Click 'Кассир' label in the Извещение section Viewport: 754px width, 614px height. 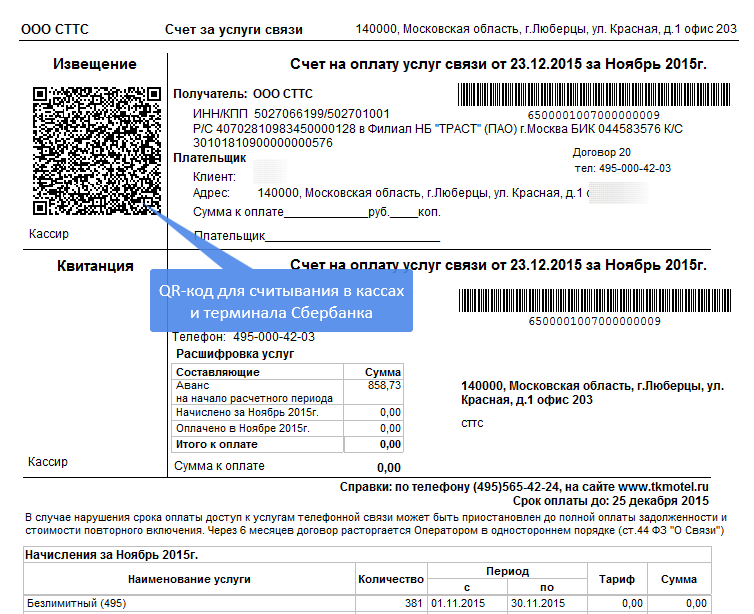coord(49,234)
